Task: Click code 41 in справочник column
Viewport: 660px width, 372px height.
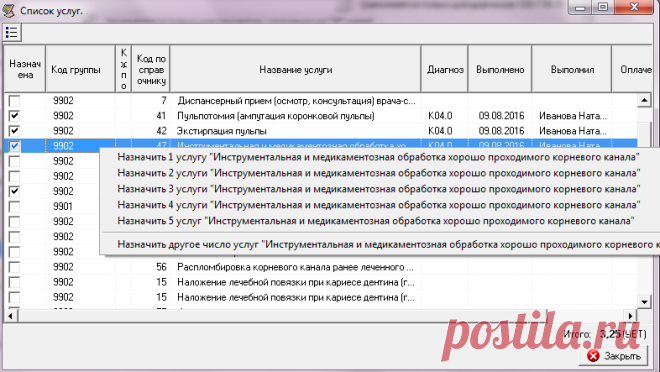Action: point(161,116)
